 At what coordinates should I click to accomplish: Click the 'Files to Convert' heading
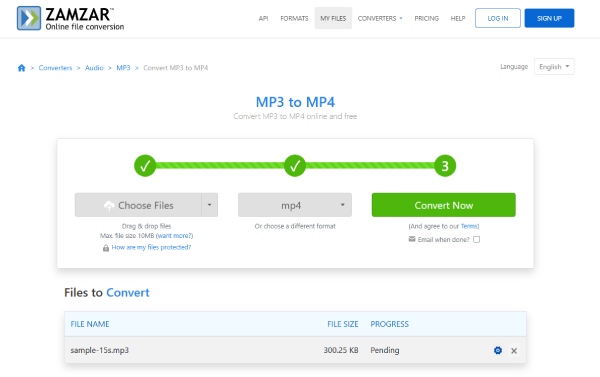(107, 293)
